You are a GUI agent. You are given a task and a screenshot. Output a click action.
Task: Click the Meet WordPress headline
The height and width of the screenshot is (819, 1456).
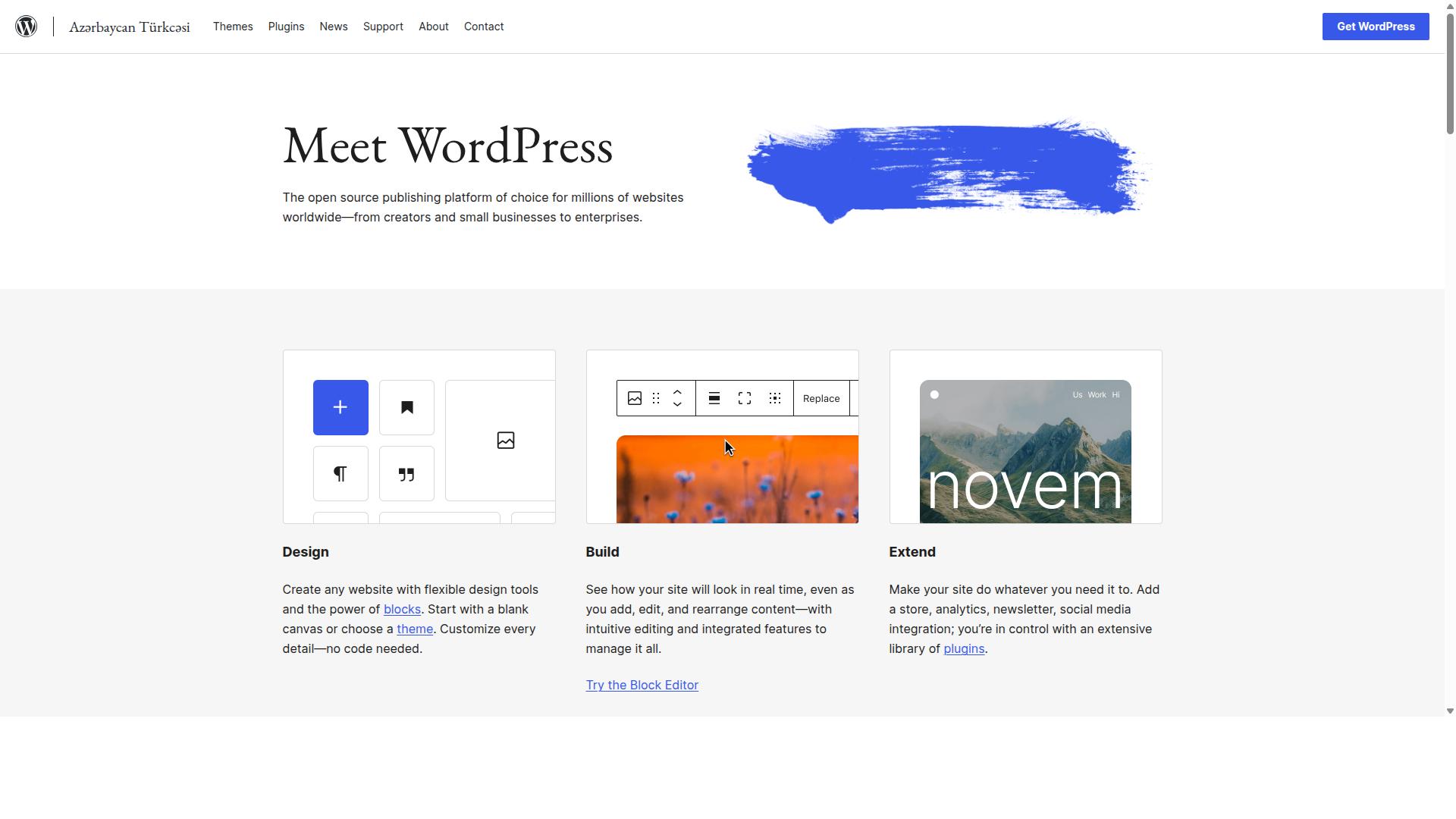[x=447, y=146]
